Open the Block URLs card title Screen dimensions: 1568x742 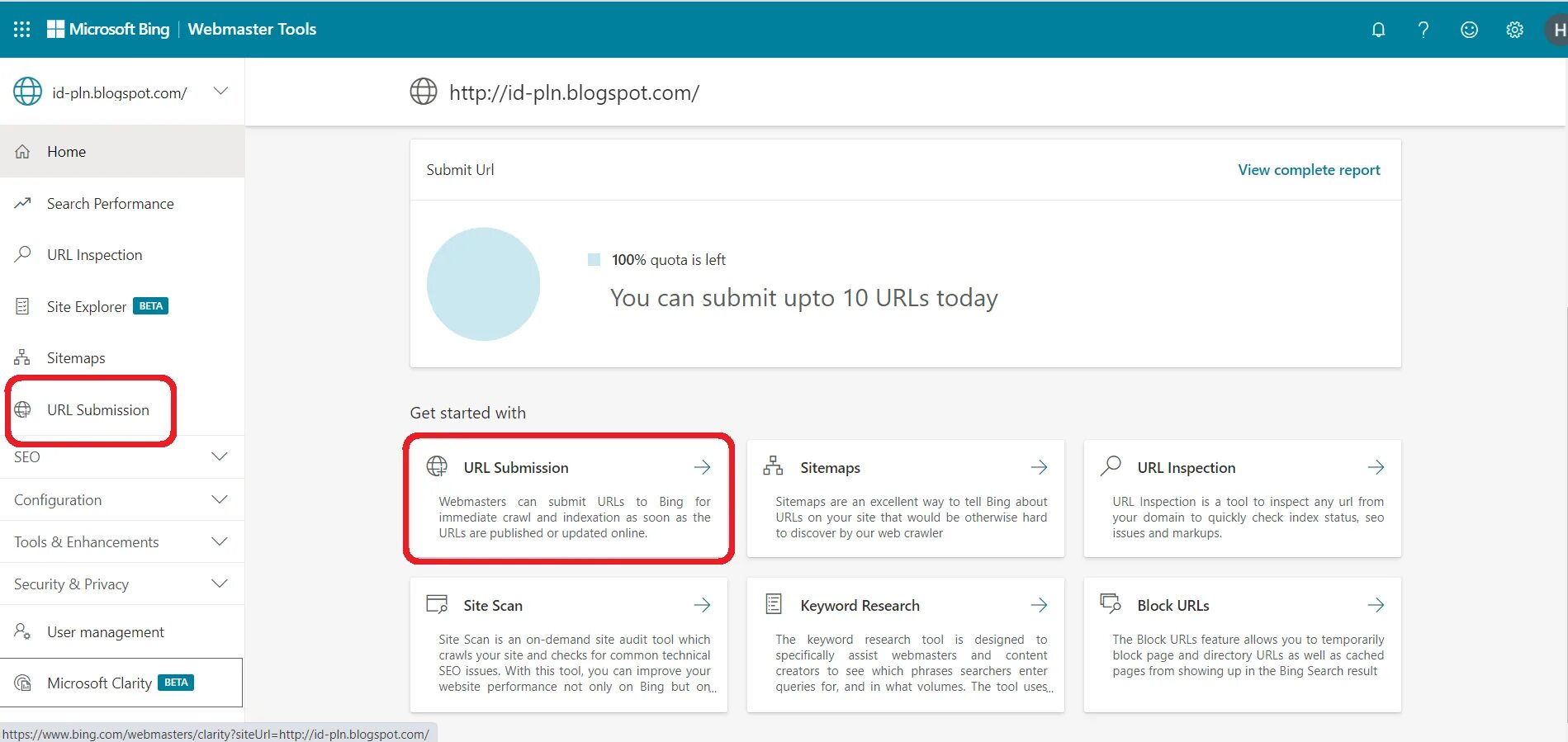pyautogui.click(x=1173, y=606)
